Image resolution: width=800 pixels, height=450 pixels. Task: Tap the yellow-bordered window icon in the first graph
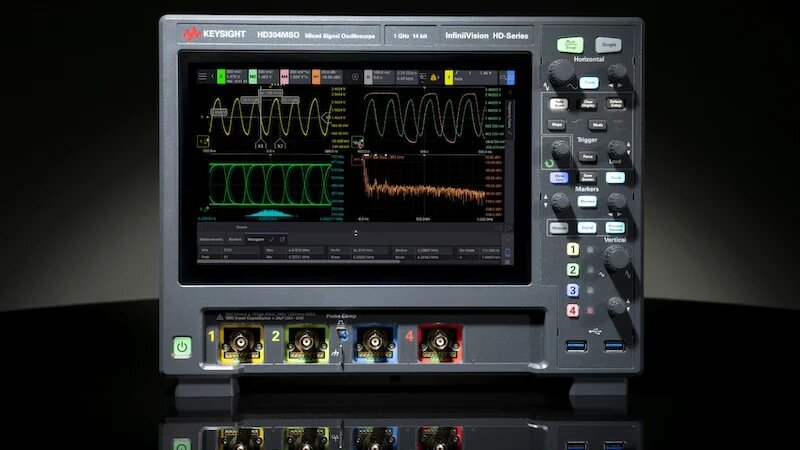(203, 141)
